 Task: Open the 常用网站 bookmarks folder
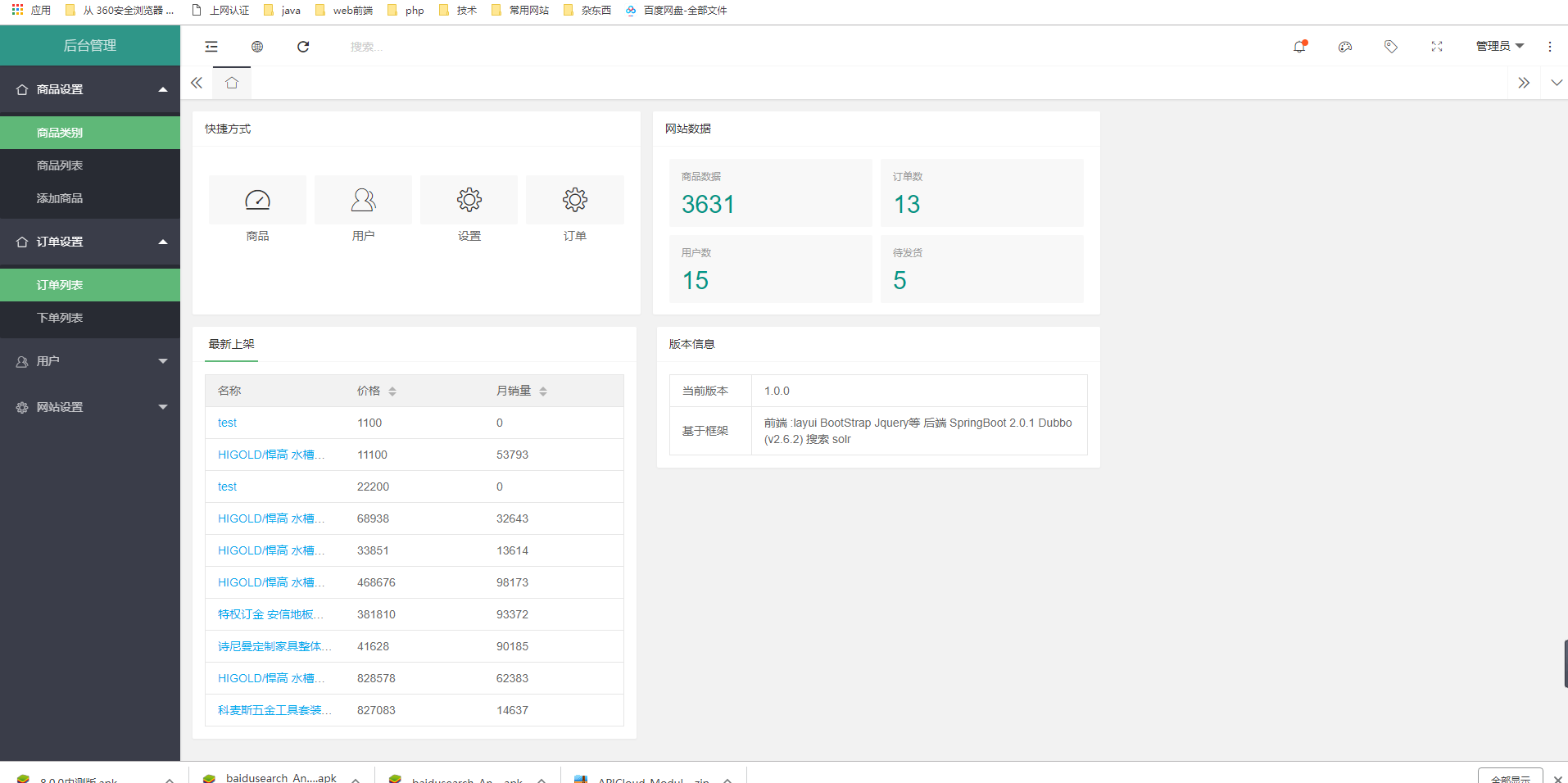pyautogui.click(x=520, y=11)
